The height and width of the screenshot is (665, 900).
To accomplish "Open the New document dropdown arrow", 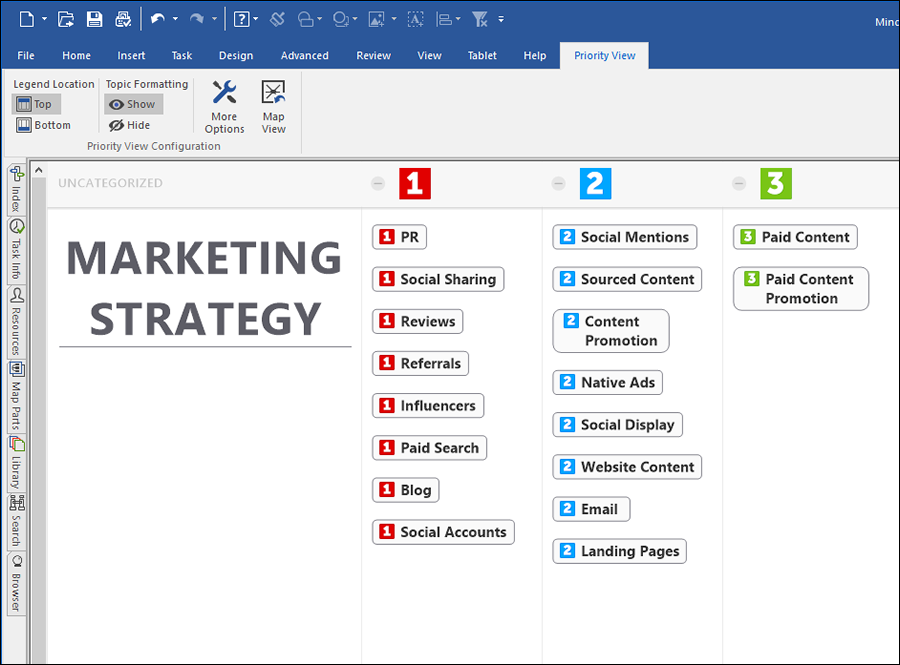I will (44, 19).
